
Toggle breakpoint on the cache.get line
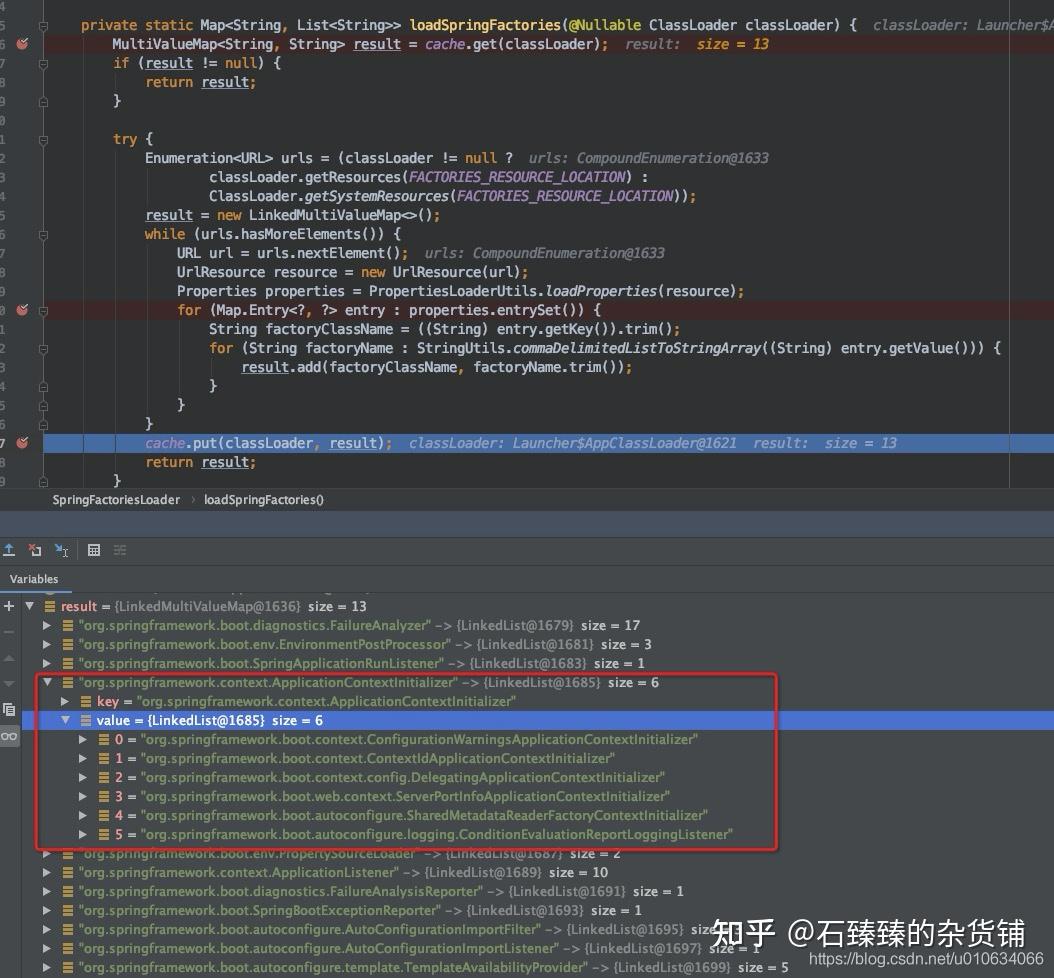point(22,44)
